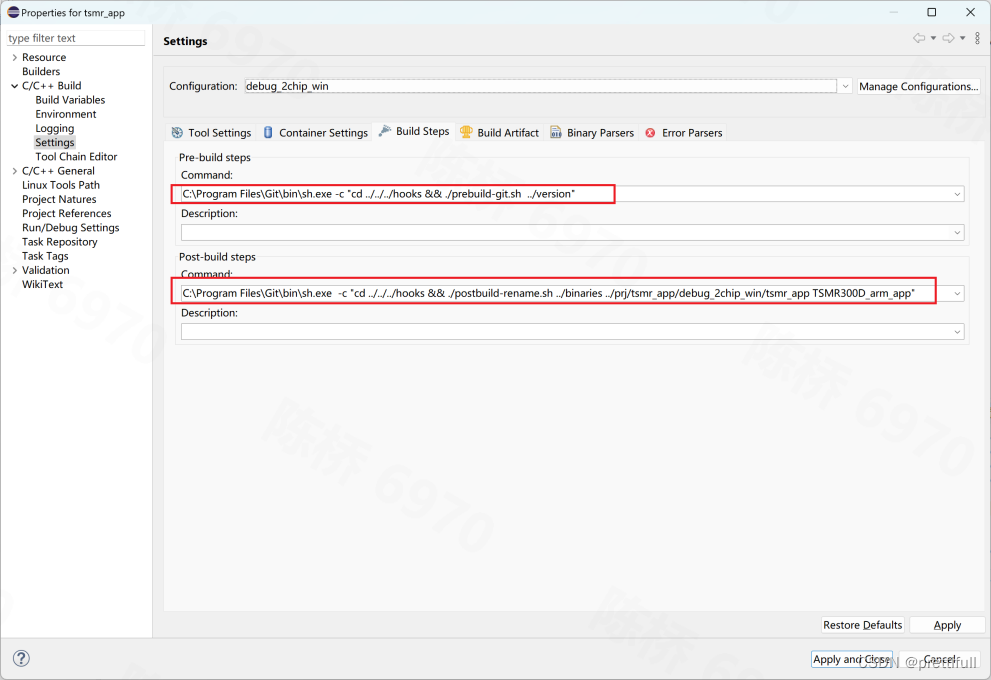Image resolution: width=991 pixels, height=680 pixels.
Task: Select Task Tags in the tree
Action: pos(45,257)
